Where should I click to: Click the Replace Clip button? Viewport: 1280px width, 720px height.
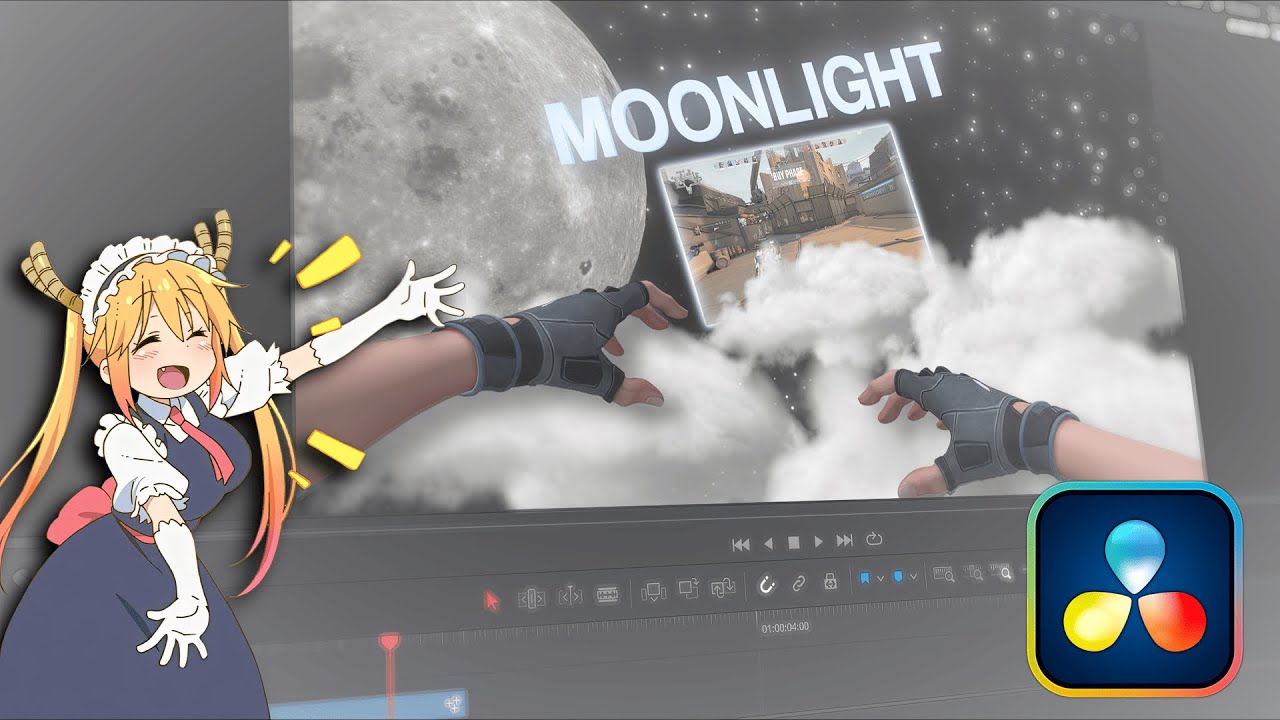[x=723, y=587]
